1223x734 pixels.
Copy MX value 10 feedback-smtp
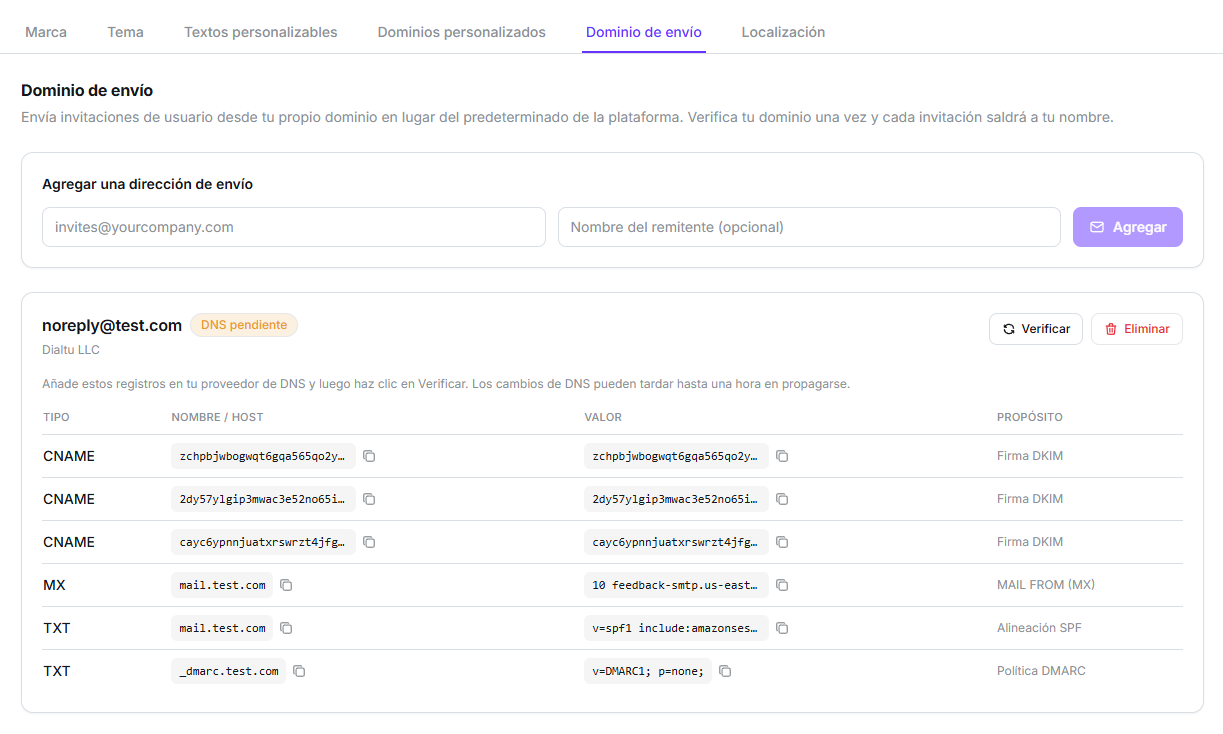pos(782,585)
